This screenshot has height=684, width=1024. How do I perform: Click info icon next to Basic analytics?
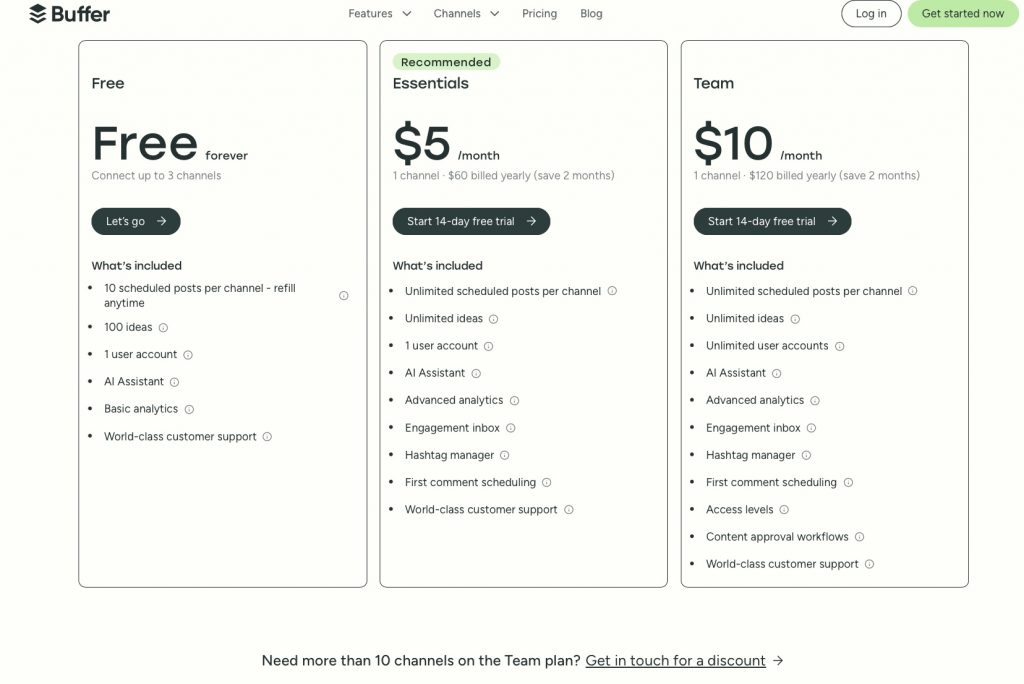(x=189, y=409)
